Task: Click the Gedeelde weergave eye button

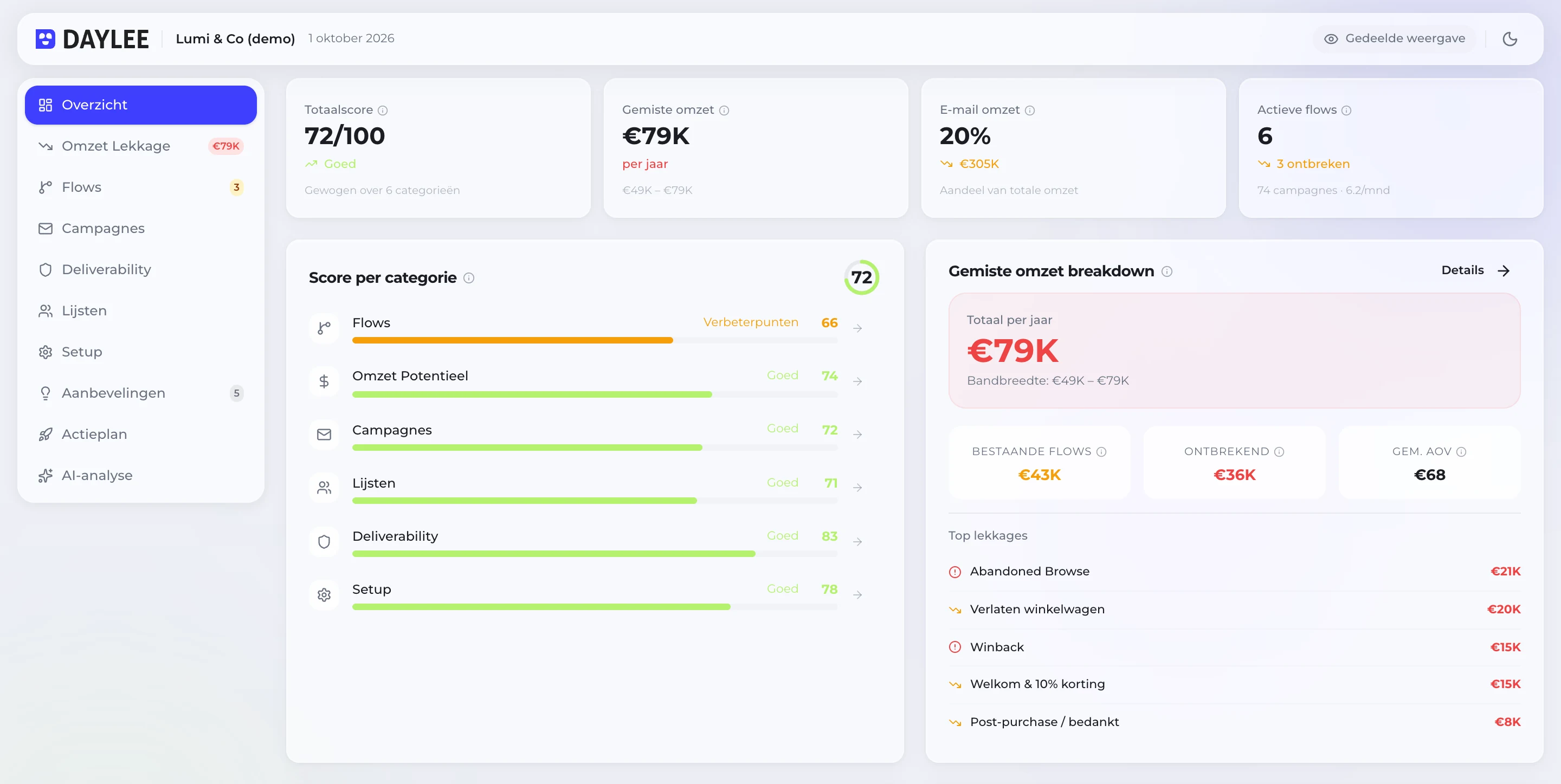Action: (1395, 39)
